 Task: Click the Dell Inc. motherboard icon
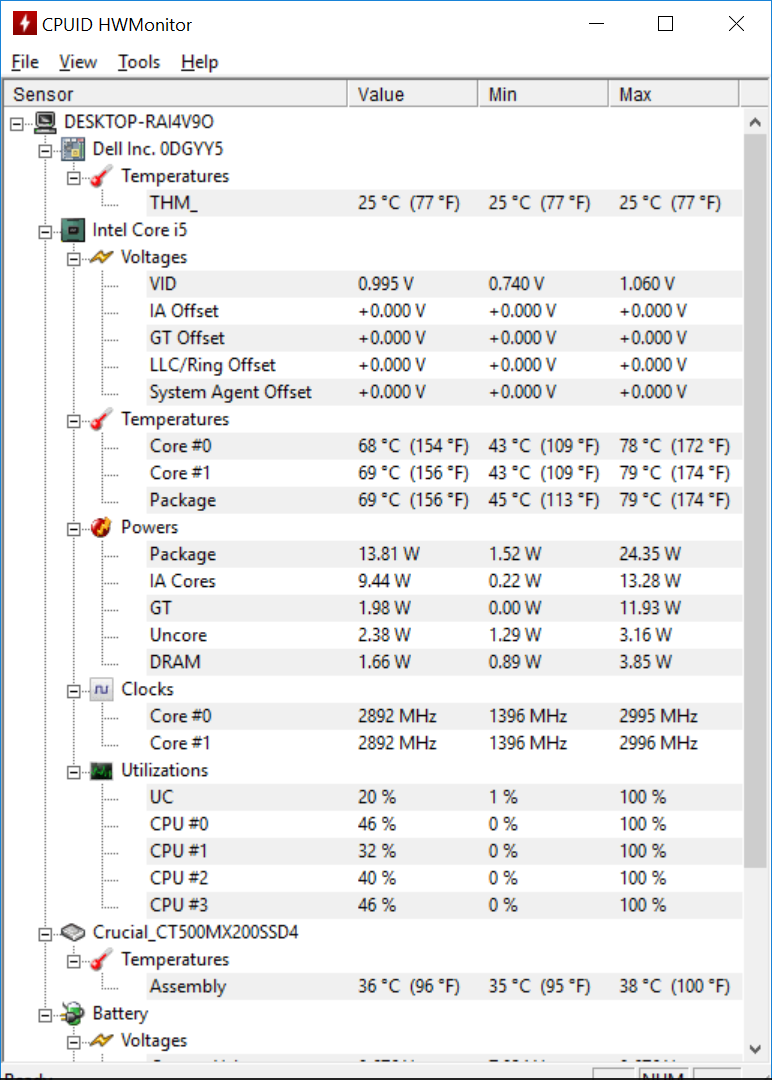pyautogui.click(x=73, y=149)
